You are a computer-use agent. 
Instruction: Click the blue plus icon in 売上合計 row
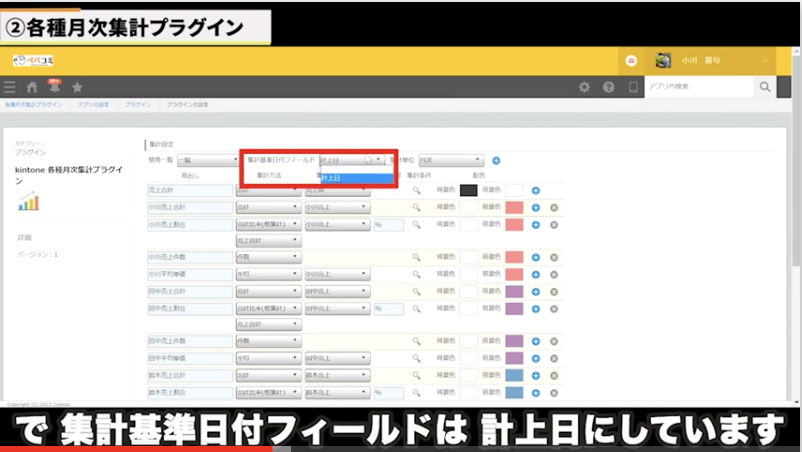[536, 190]
